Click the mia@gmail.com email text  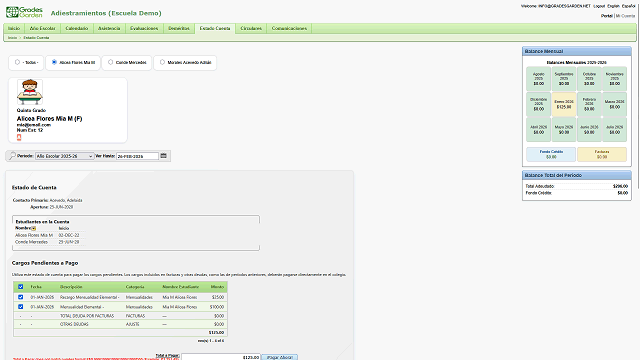tap(33, 125)
